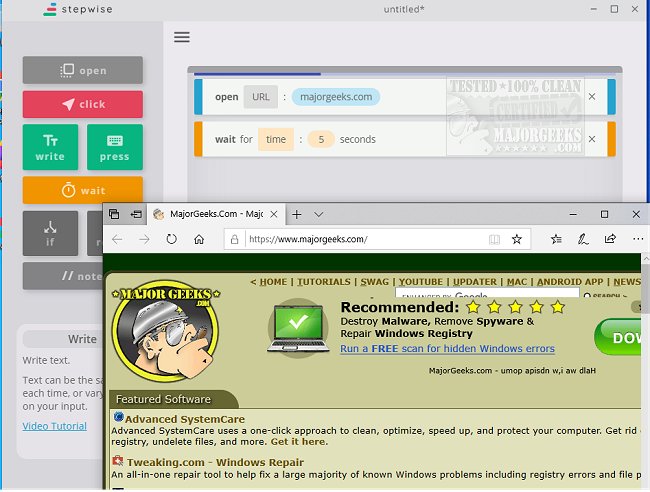Image resolution: width=650 pixels, height=492 pixels.
Task: Share this page from the browser
Action: point(610,239)
